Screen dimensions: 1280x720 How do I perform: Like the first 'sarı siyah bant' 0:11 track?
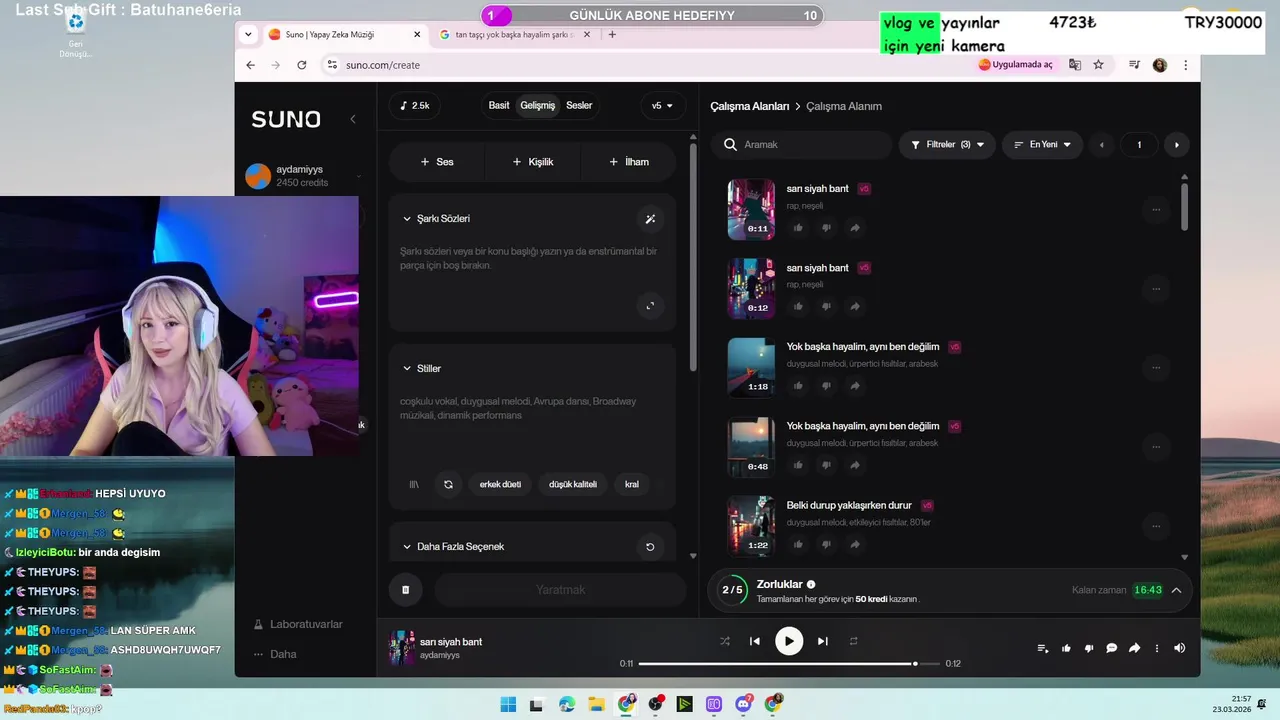click(798, 227)
